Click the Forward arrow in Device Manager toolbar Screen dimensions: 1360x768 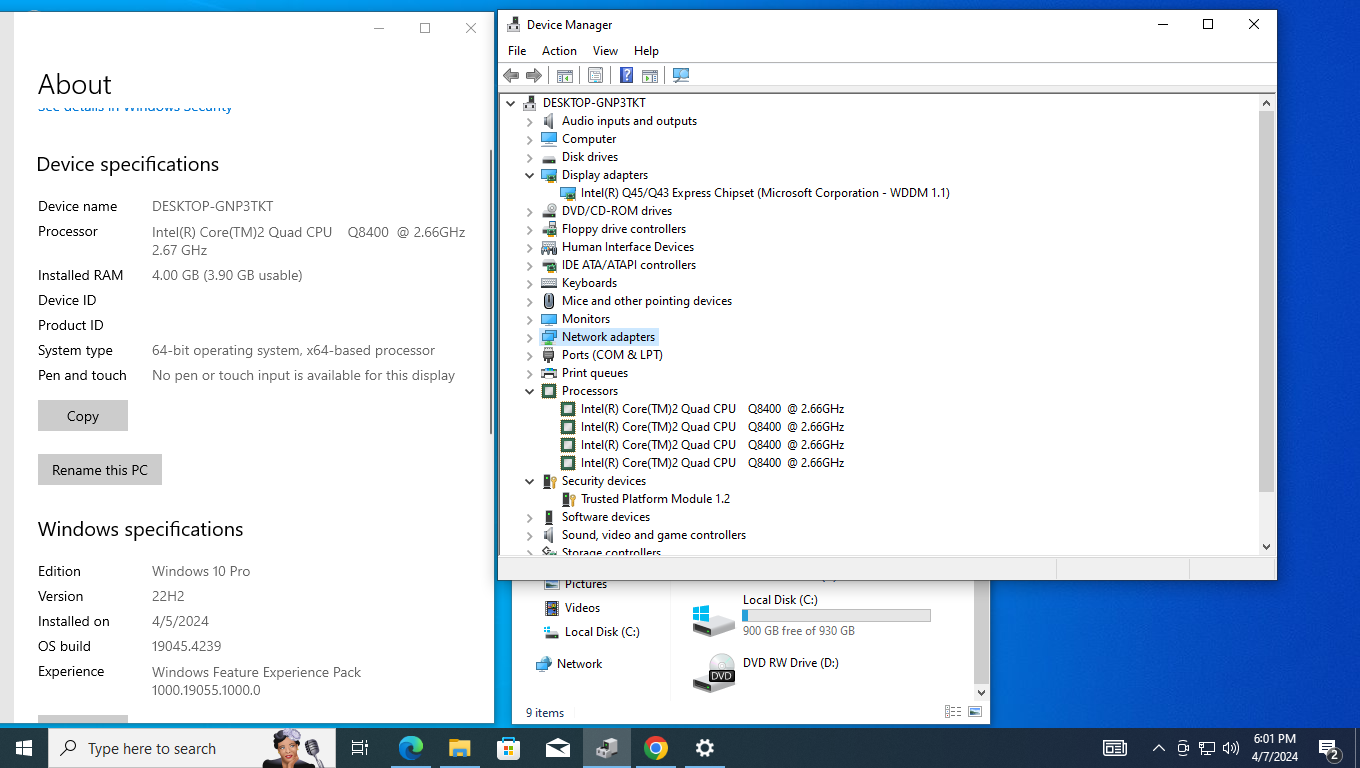coord(534,76)
